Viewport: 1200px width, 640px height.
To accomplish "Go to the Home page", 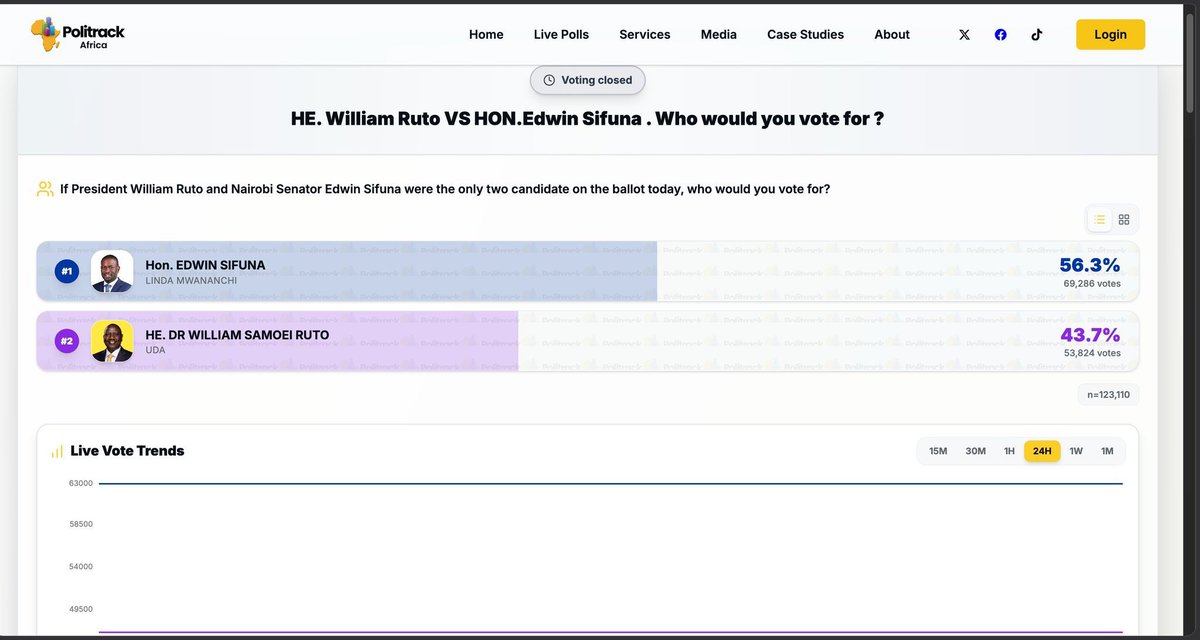I will coord(486,34).
